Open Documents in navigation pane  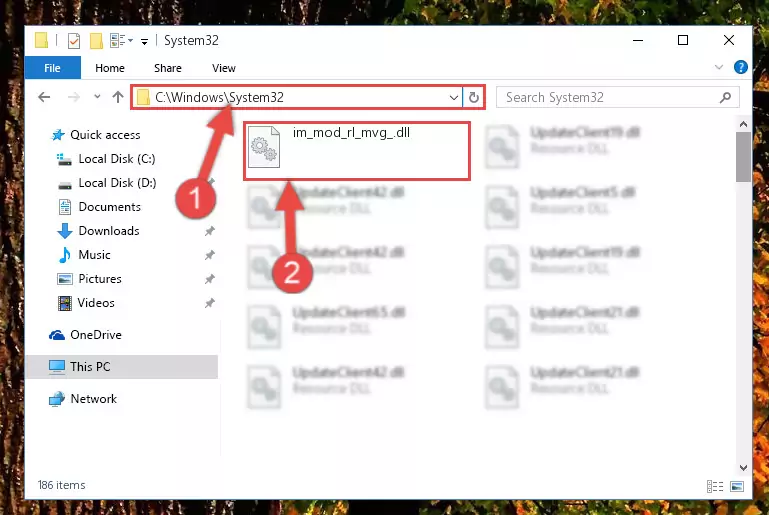pyautogui.click(x=109, y=206)
